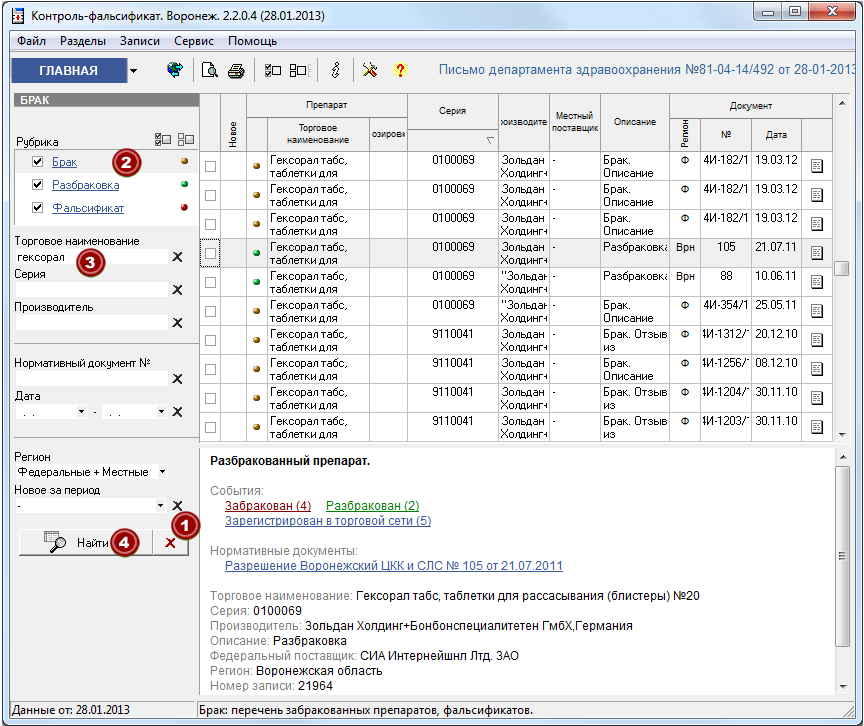Click the details panel vertical scrollbar thumb

tap(842, 556)
